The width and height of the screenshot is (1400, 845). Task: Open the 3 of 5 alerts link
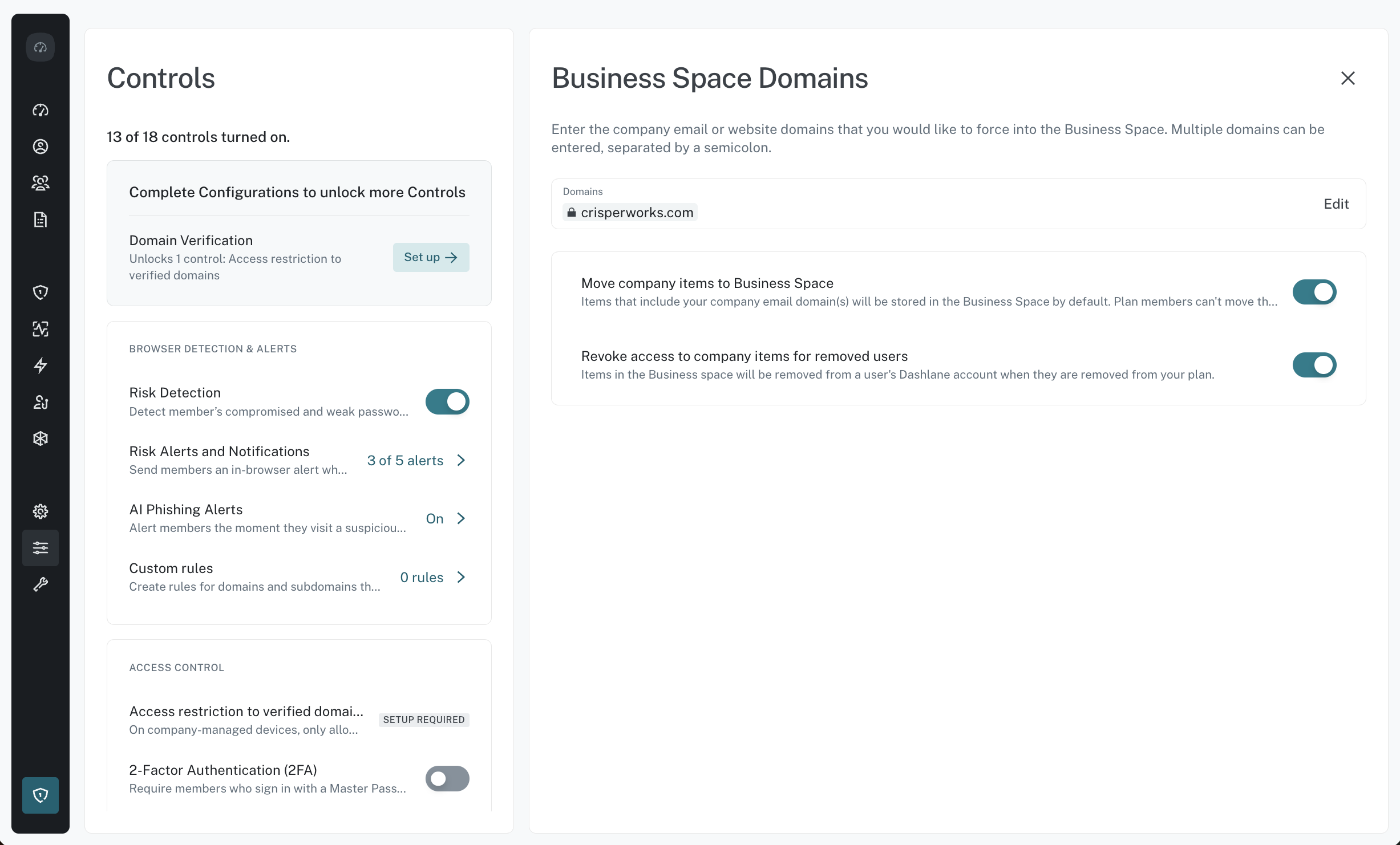click(405, 461)
